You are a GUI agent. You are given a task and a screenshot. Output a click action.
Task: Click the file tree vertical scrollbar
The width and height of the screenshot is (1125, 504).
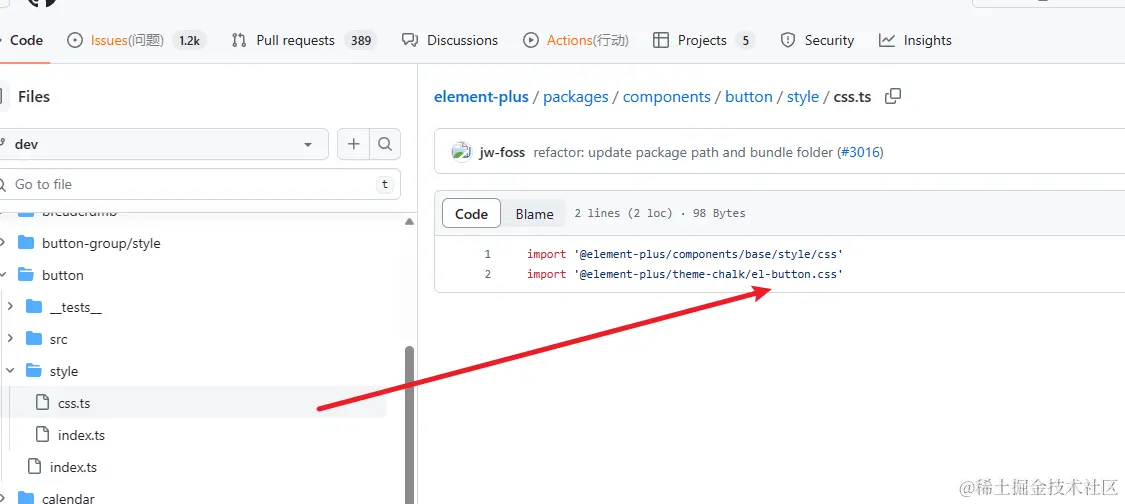pyautogui.click(x=409, y=420)
